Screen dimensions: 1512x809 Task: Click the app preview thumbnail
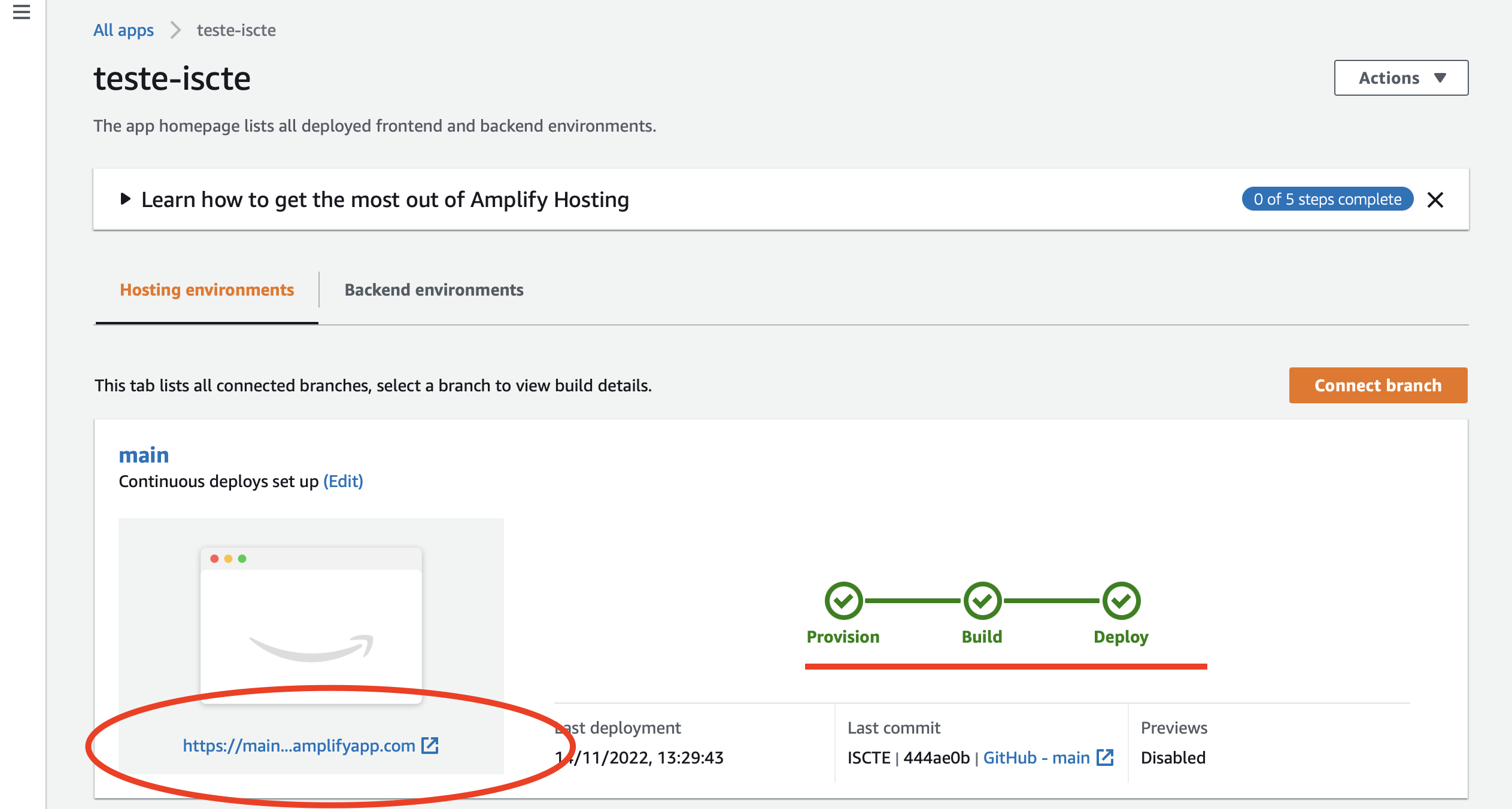pyautogui.click(x=311, y=625)
